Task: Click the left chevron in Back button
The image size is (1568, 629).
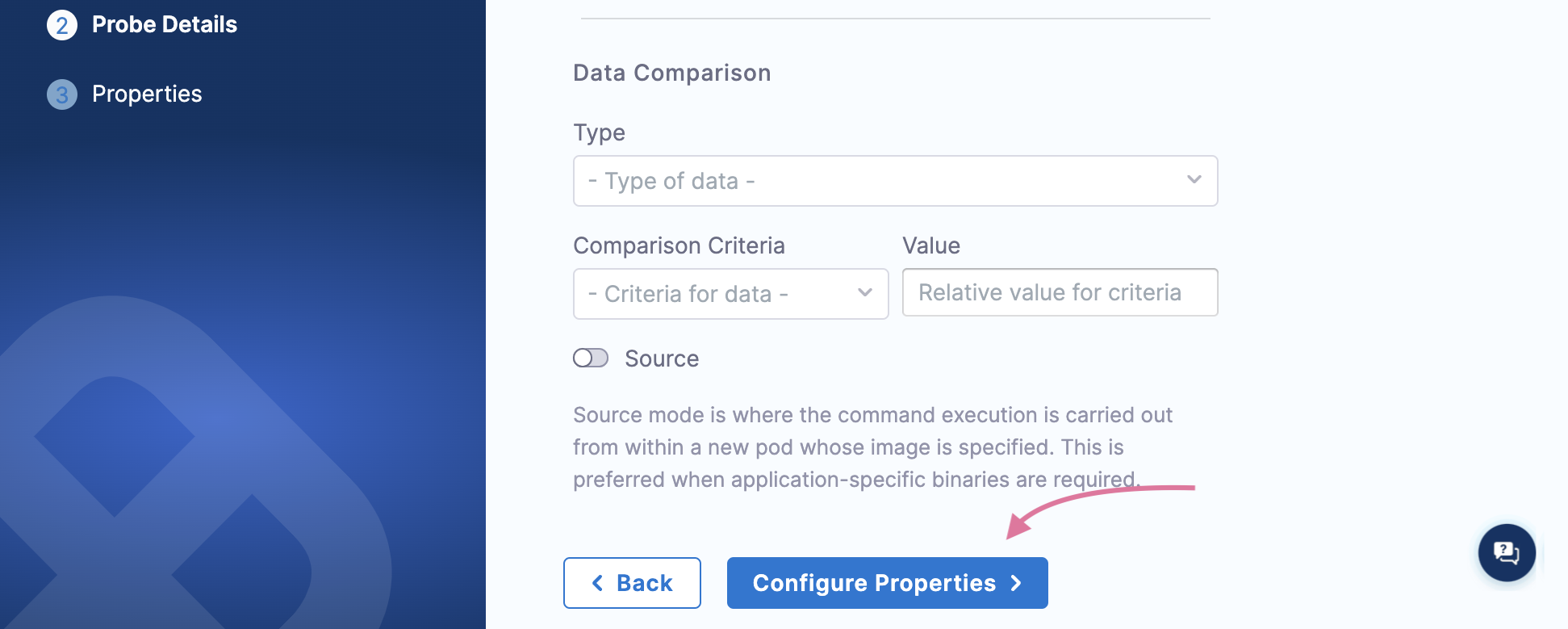Action: [598, 583]
